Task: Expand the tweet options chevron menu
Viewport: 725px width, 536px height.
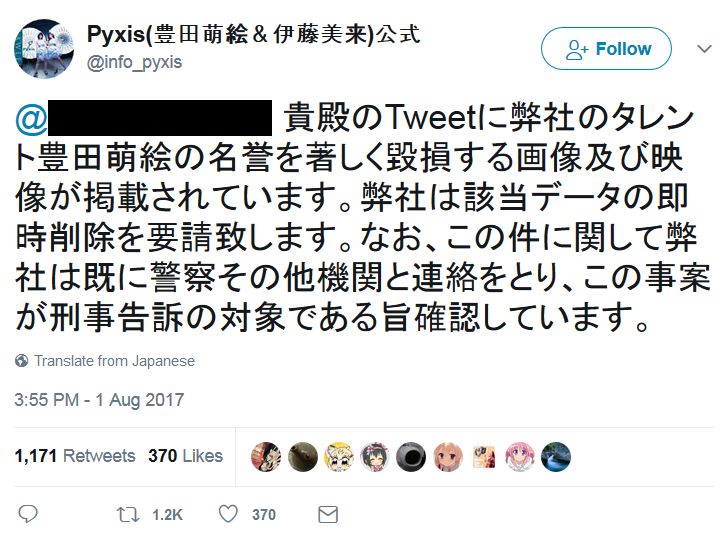Action: click(704, 49)
